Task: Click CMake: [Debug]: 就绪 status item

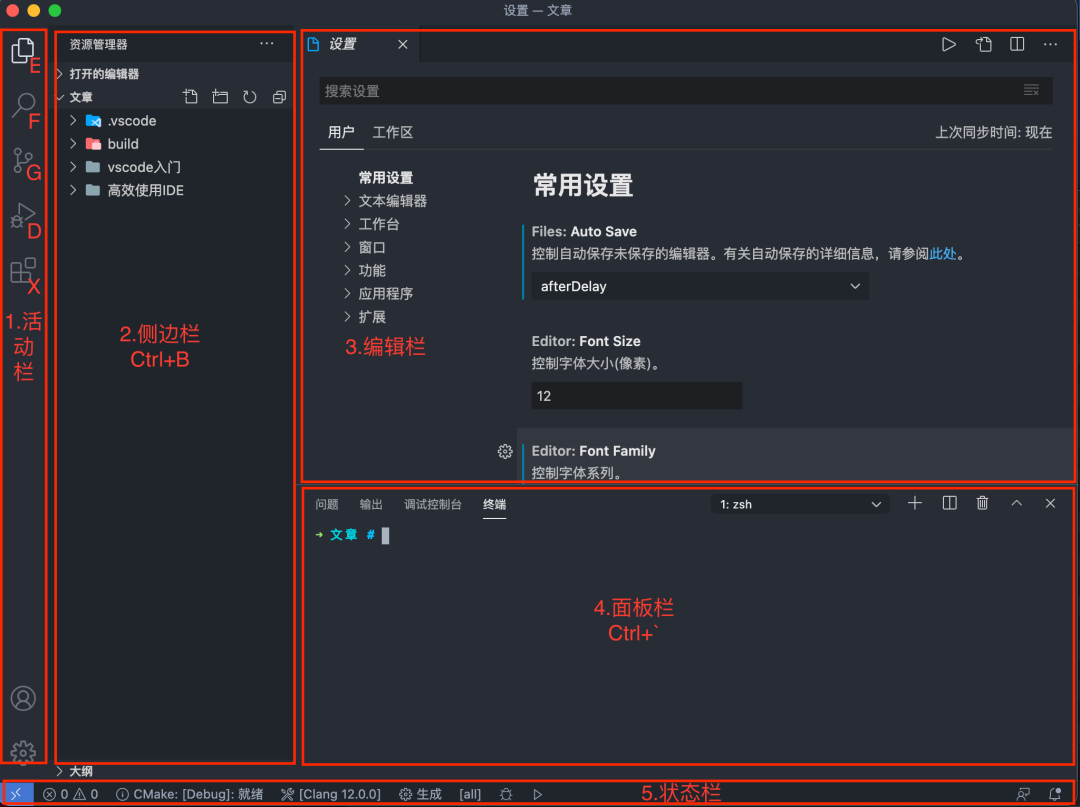Action: point(189,794)
